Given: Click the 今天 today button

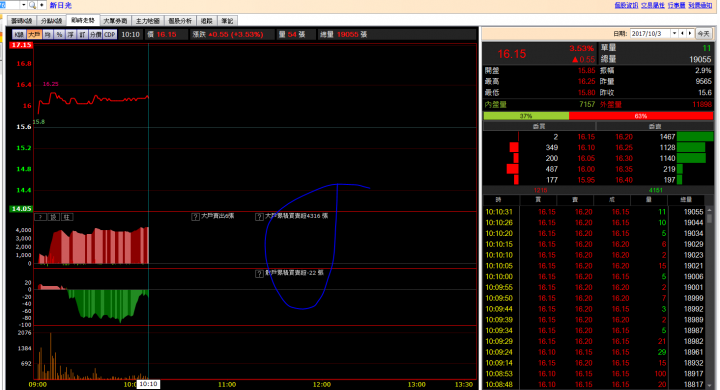Looking at the screenshot, I should (x=703, y=34).
